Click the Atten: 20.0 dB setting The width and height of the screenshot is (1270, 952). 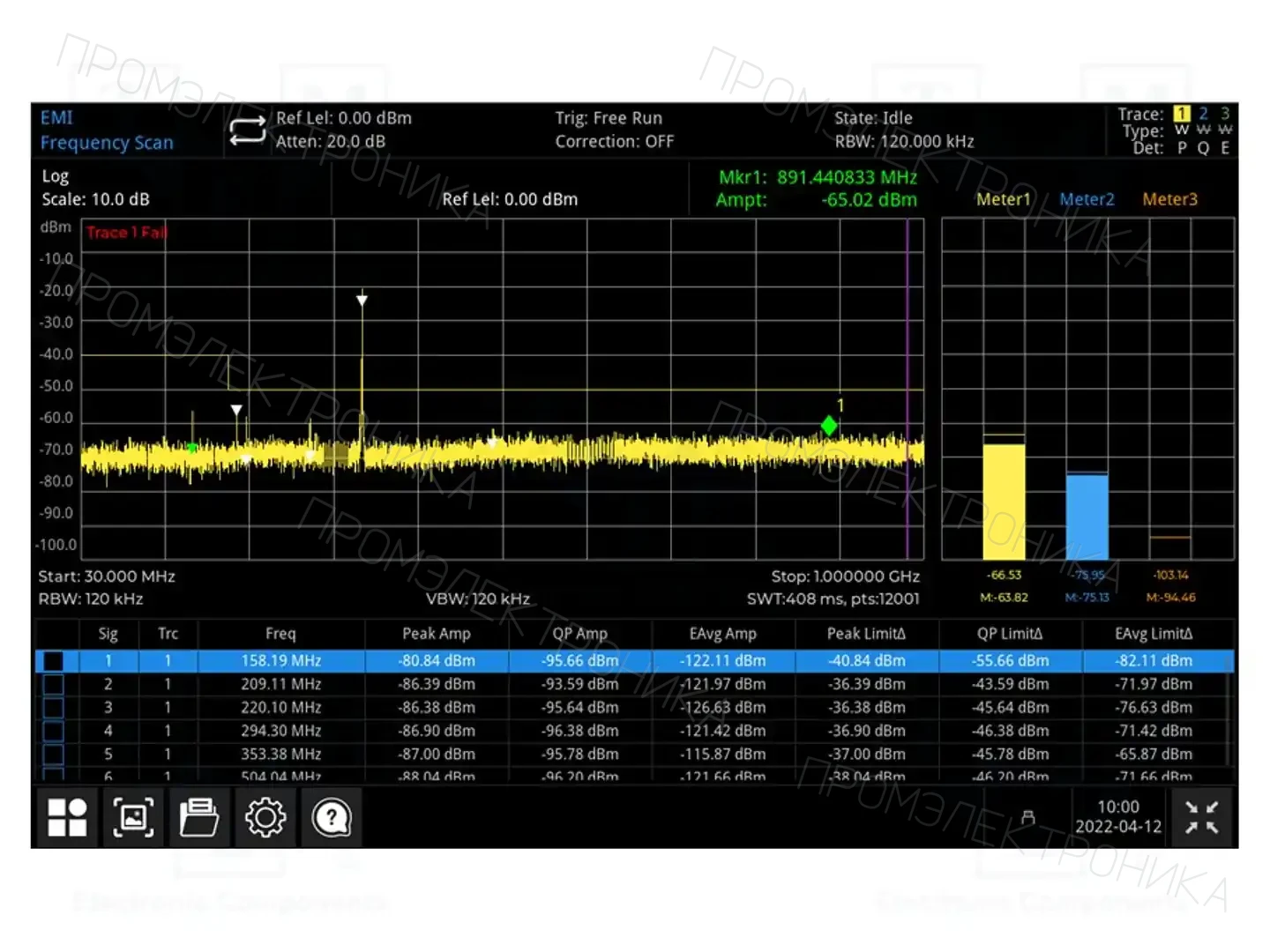[331, 141]
